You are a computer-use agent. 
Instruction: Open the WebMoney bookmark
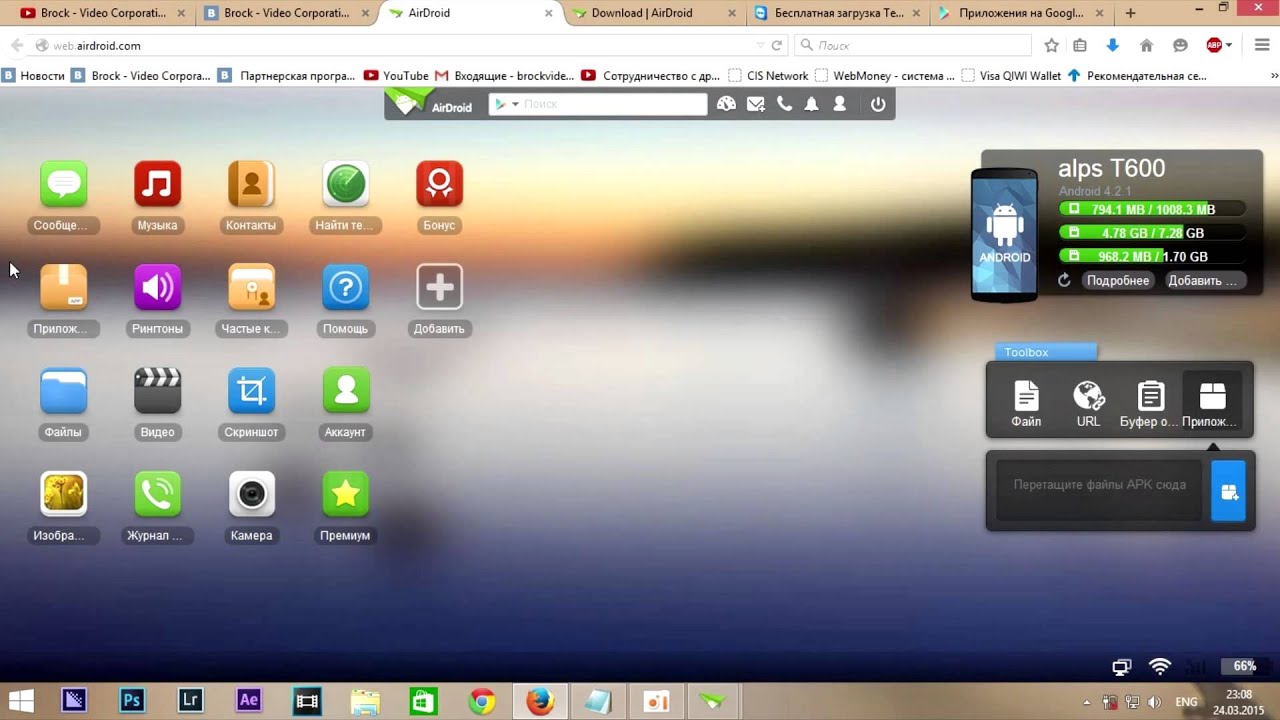884,75
